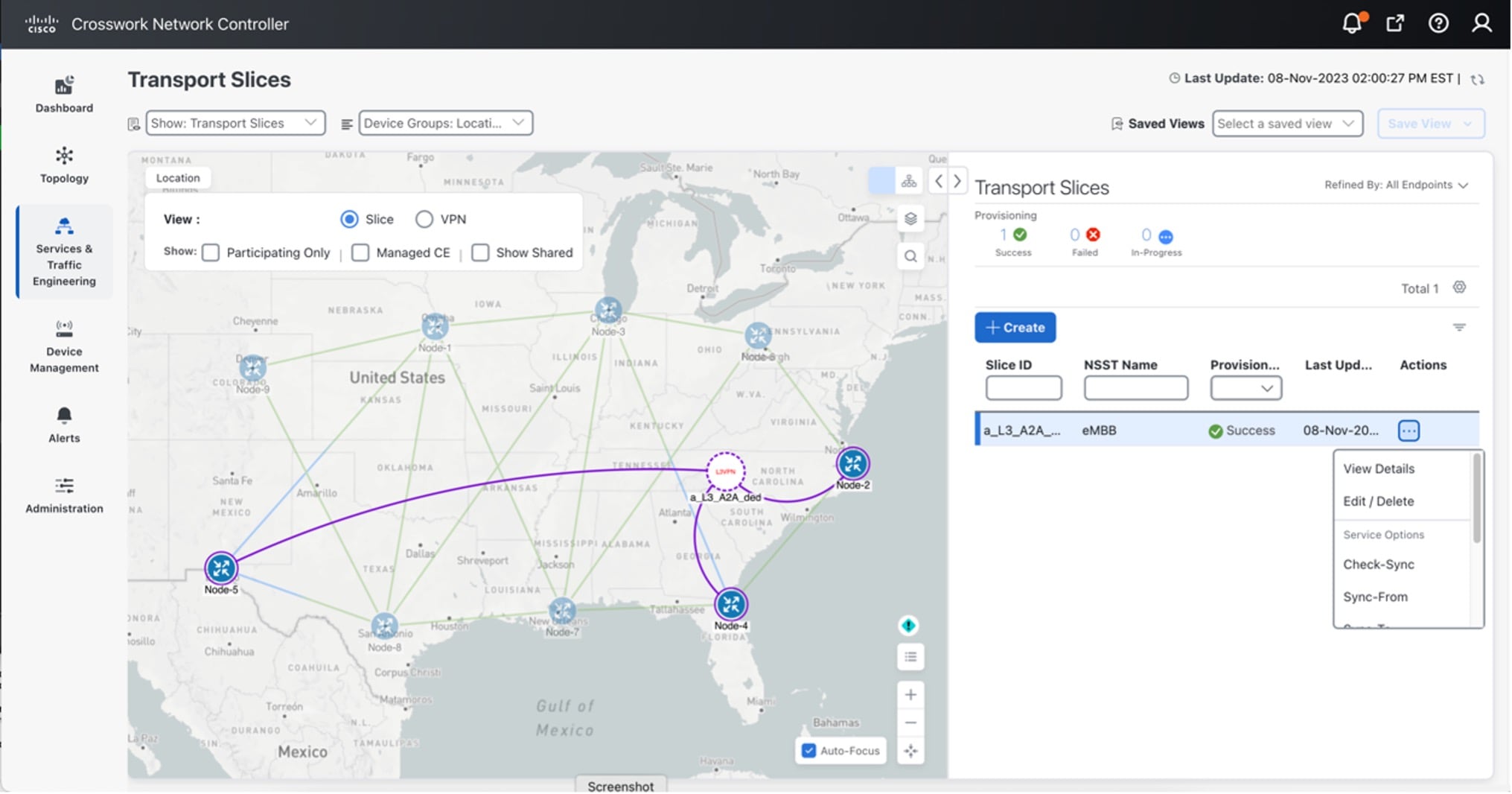The width and height of the screenshot is (1512, 794).
Task: Enable the Participating Only checkbox
Action: pyautogui.click(x=211, y=253)
